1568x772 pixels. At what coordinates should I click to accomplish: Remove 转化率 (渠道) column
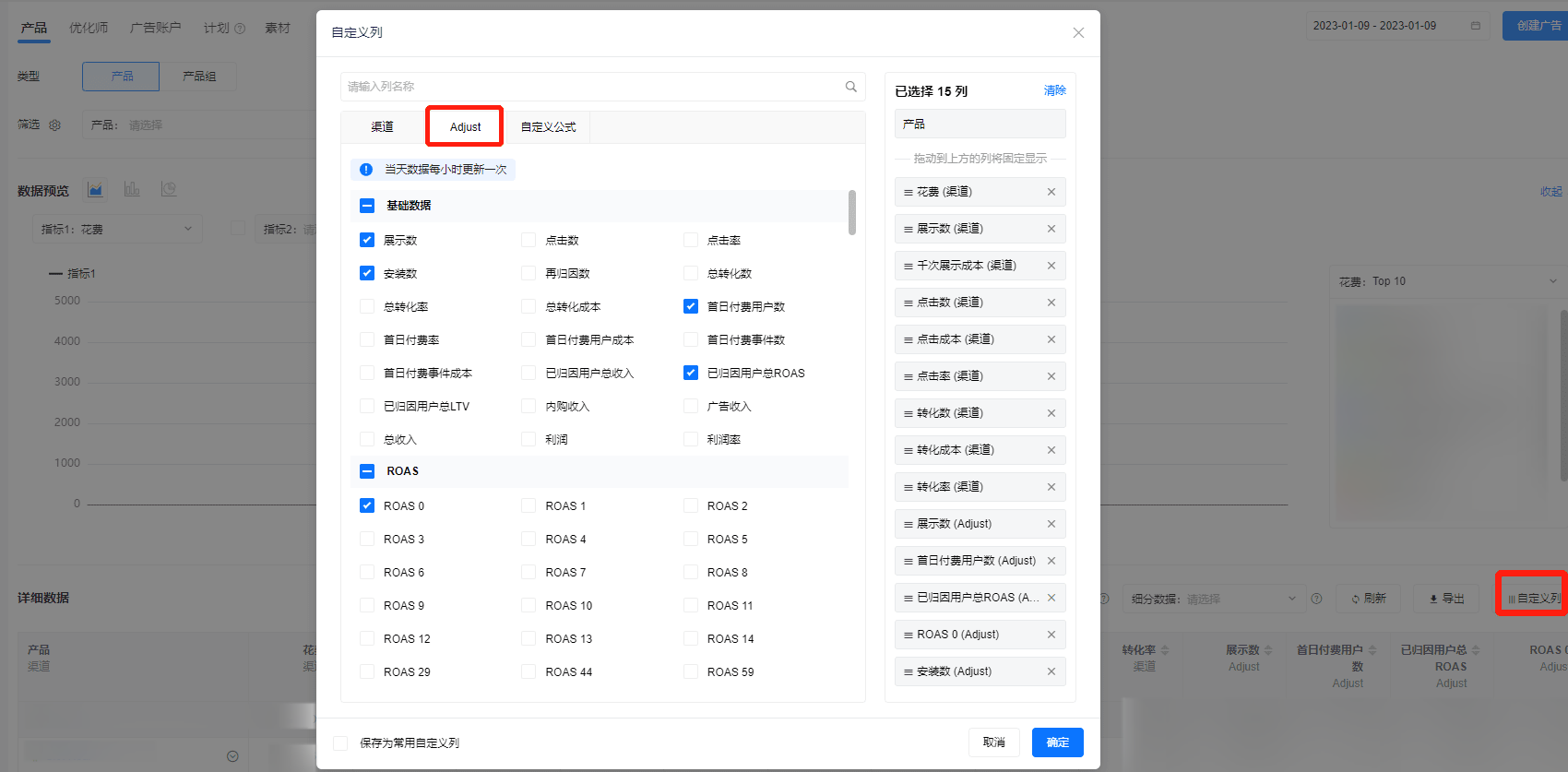[1051, 487]
